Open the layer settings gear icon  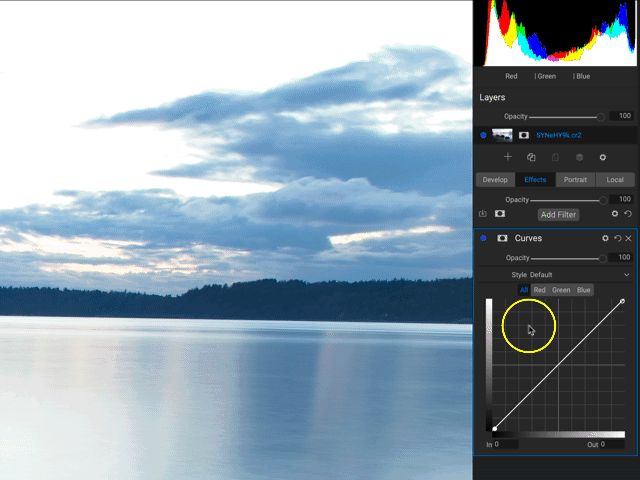pyautogui.click(x=603, y=157)
